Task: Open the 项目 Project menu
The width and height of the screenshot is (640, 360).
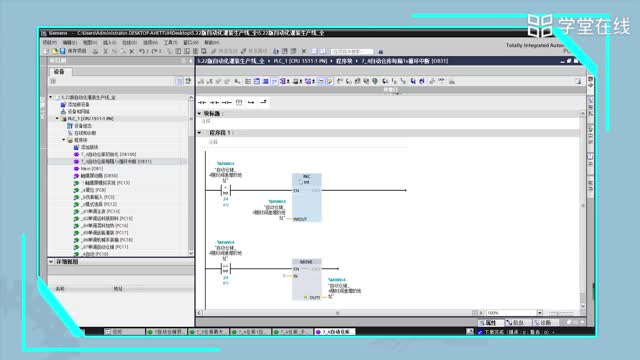Action: (50, 42)
